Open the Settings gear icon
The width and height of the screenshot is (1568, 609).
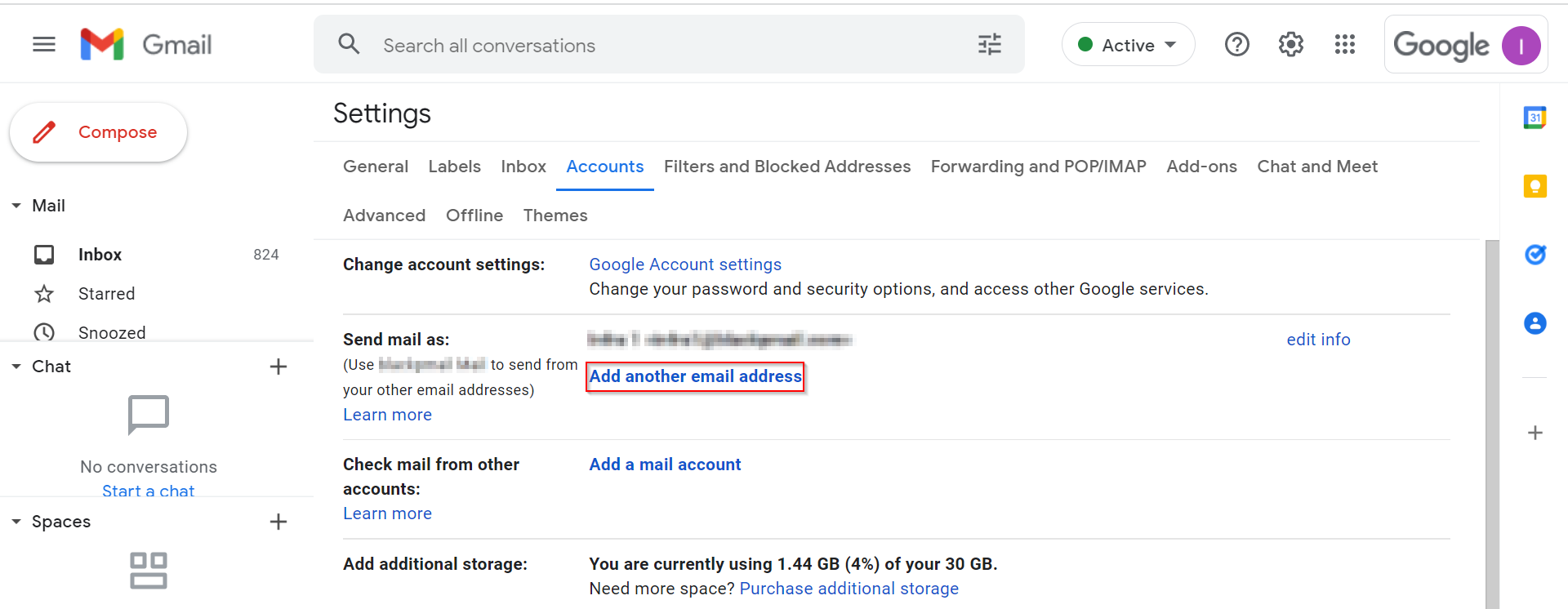pyautogui.click(x=1290, y=44)
